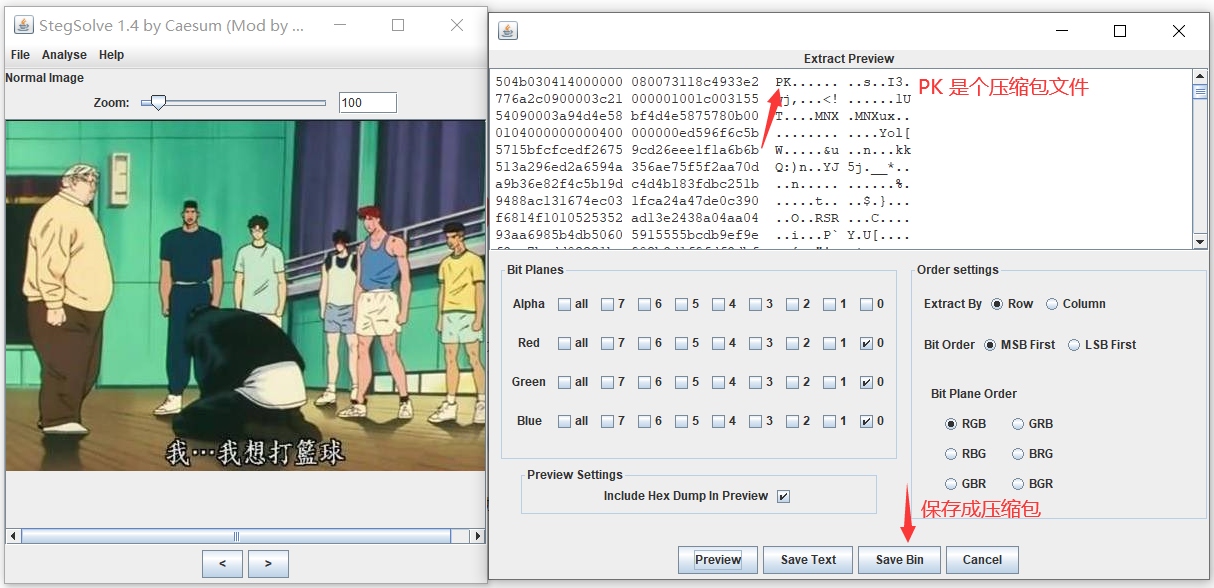
Task: Select GRB bit plane order
Action: coord(1018,424)
